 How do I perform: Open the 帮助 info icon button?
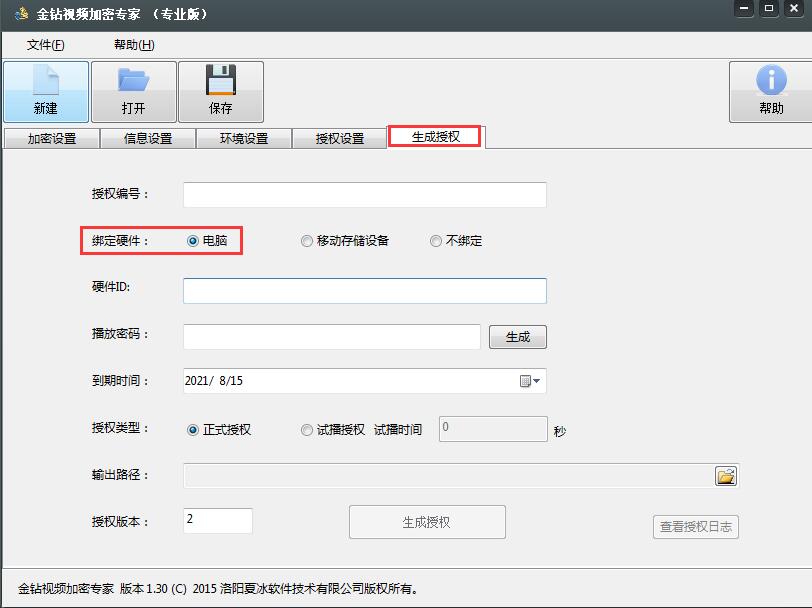[771, 91]
